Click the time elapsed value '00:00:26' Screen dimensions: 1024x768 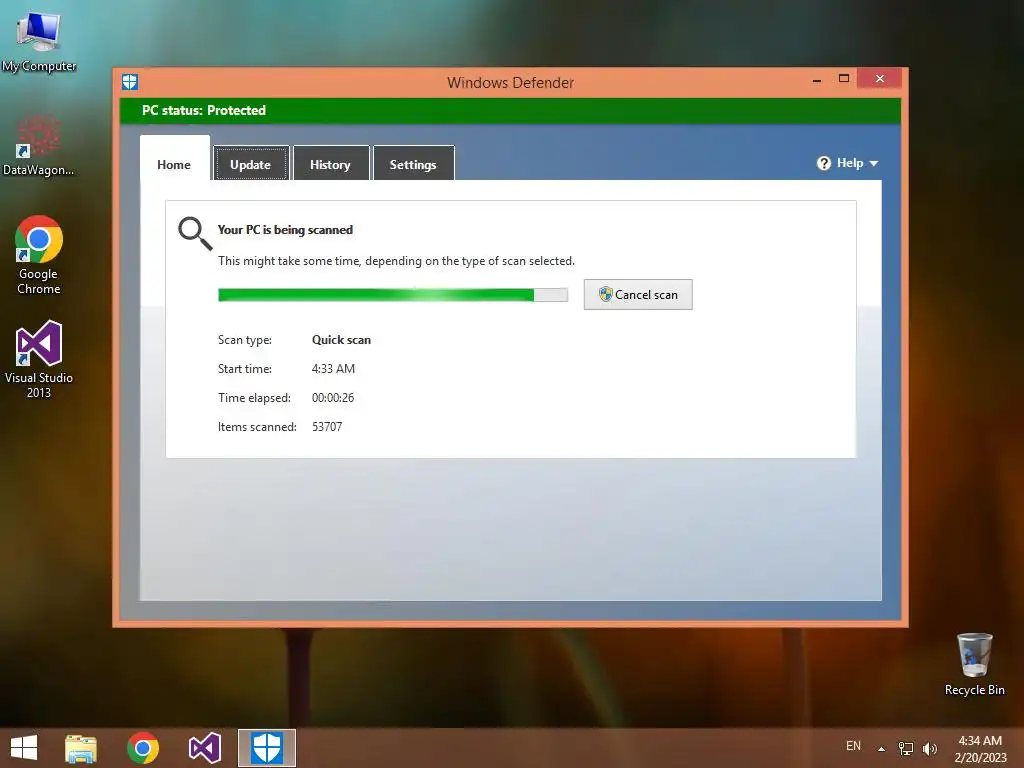tap(333, 398)
